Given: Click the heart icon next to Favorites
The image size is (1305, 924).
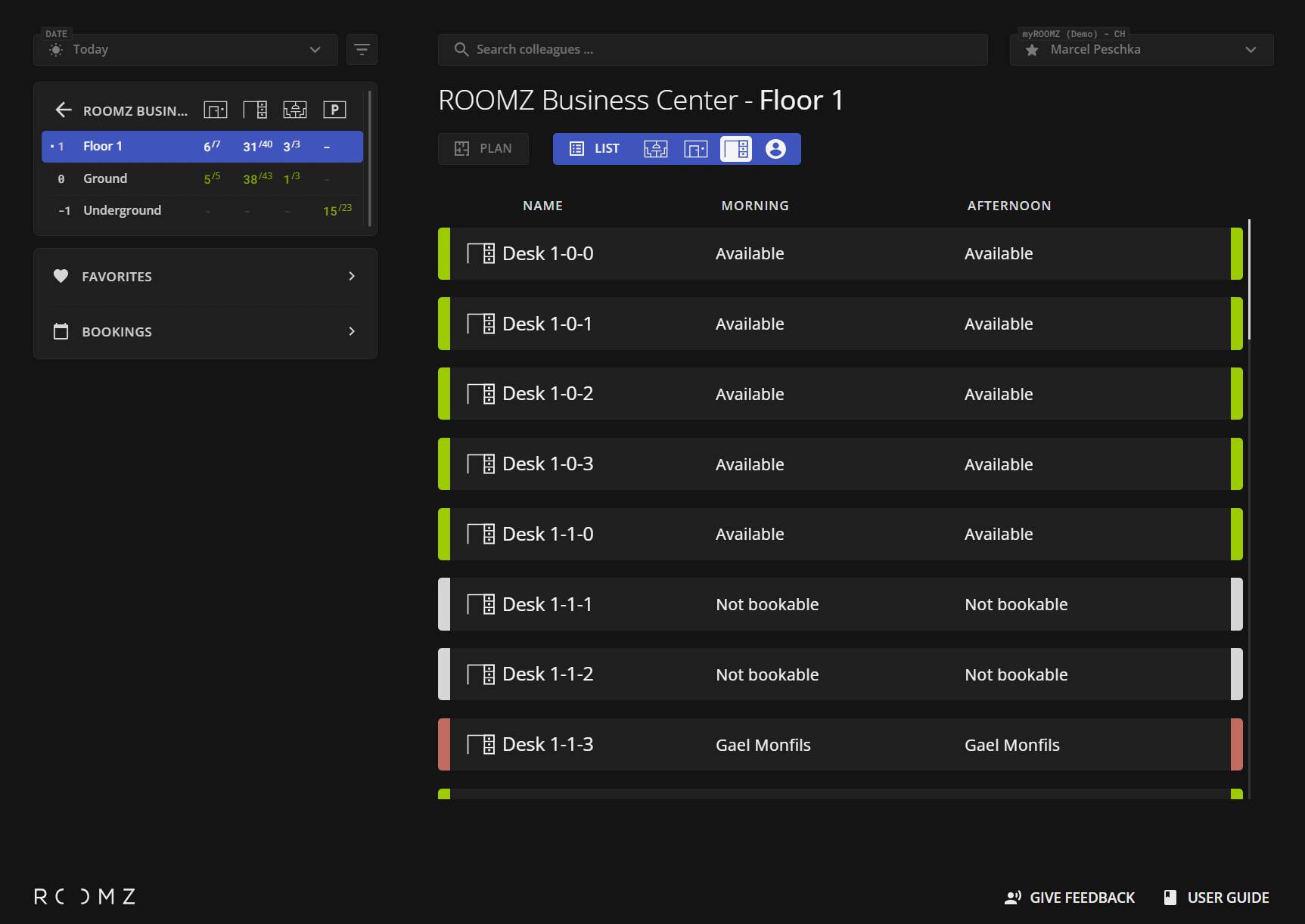Looking at the screenshot, I should tap(61, 277).
